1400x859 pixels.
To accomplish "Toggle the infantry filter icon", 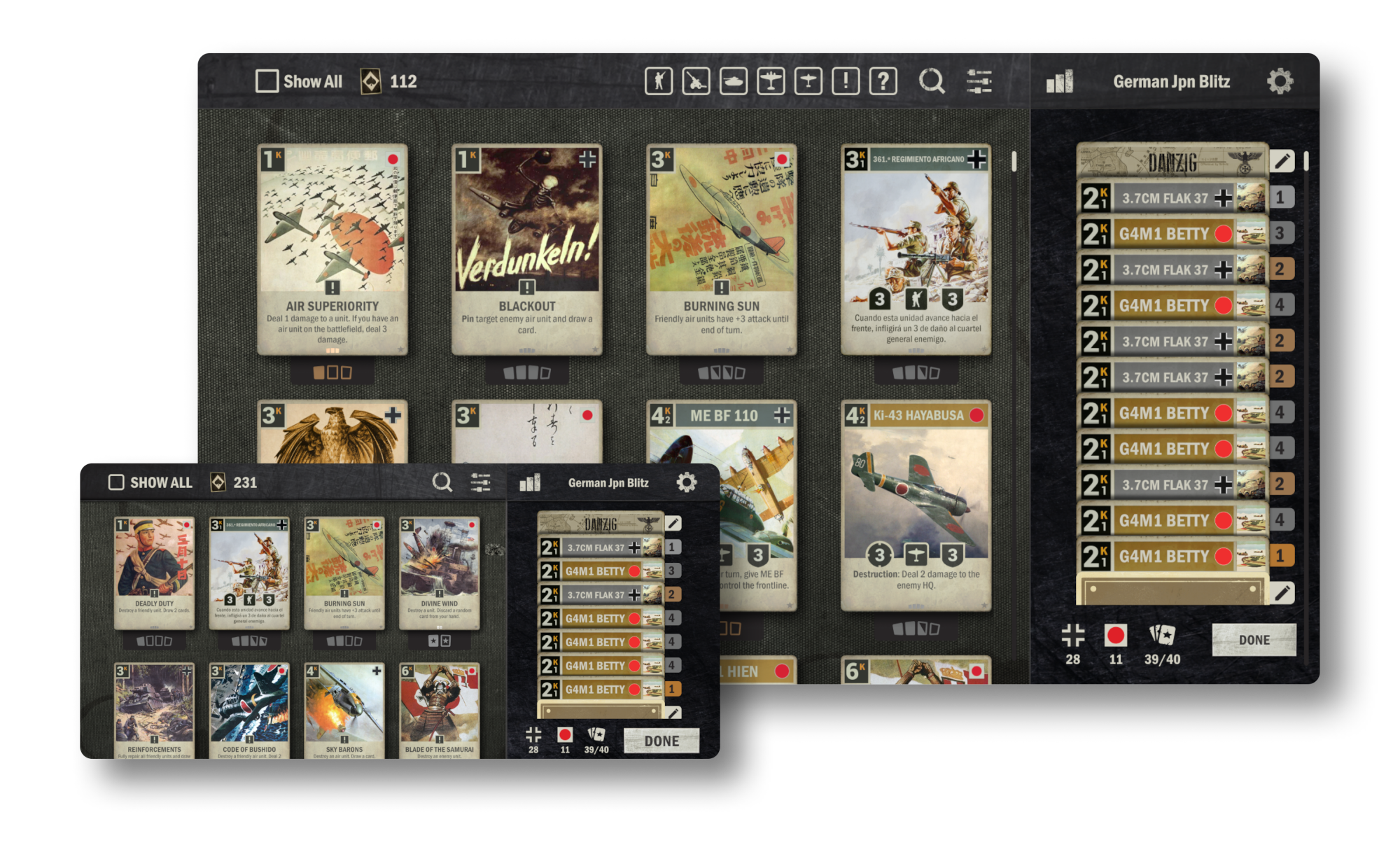I will click(659, 81).
